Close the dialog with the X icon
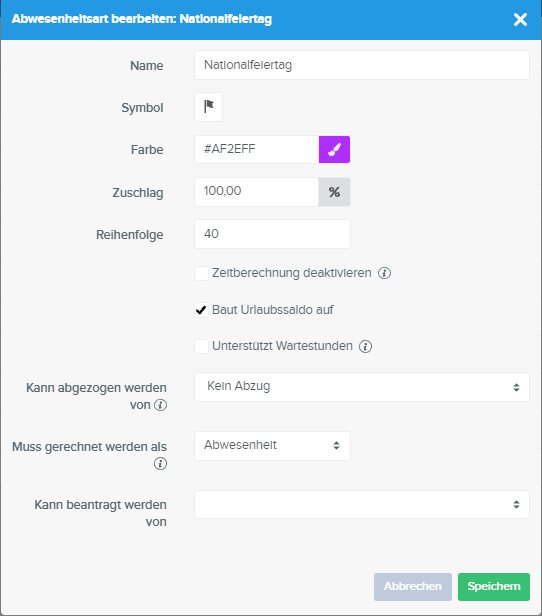 (x=520, y=19)
